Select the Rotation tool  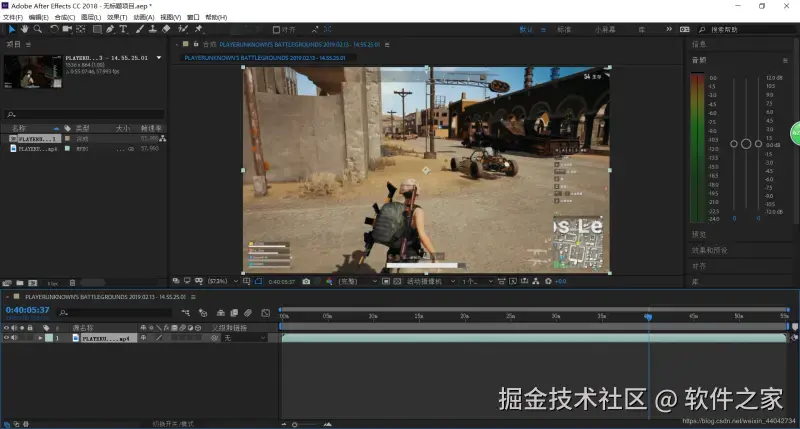click(x=54, y=29)
